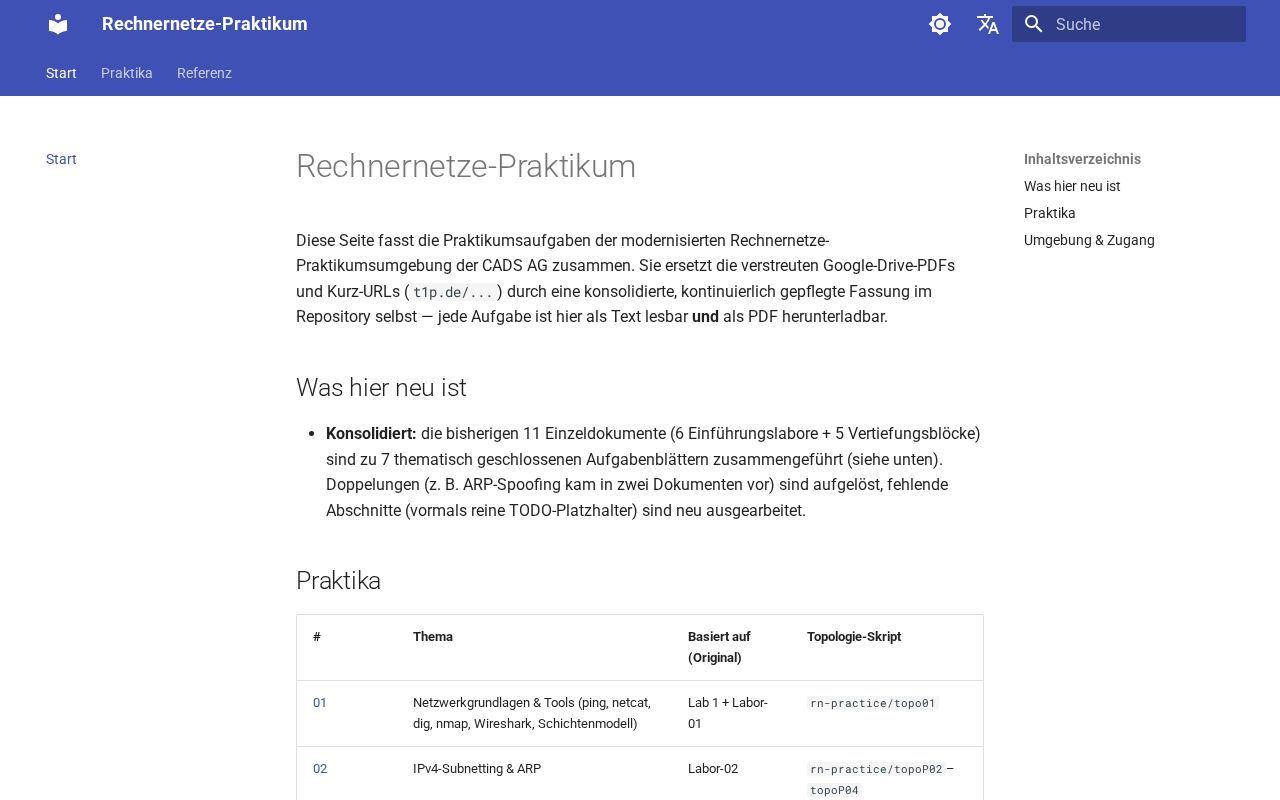The width and height of the screenshot is (1280, 800).
Task: Jump to 'Was hier neu ist' in contents
Action: click(1072, 186)
